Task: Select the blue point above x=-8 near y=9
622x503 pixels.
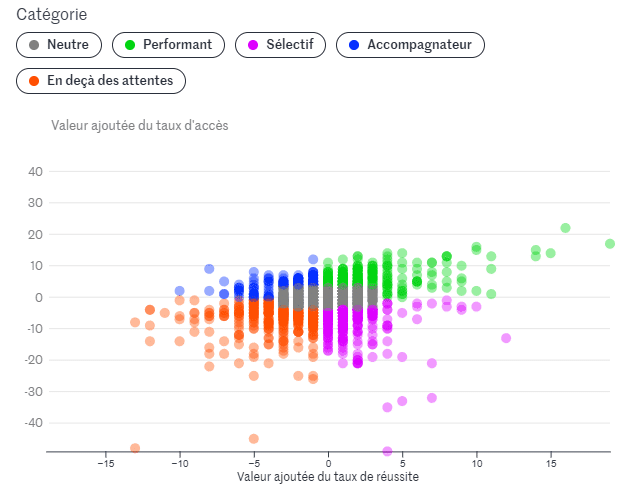Action: click(x=209, y=269)
